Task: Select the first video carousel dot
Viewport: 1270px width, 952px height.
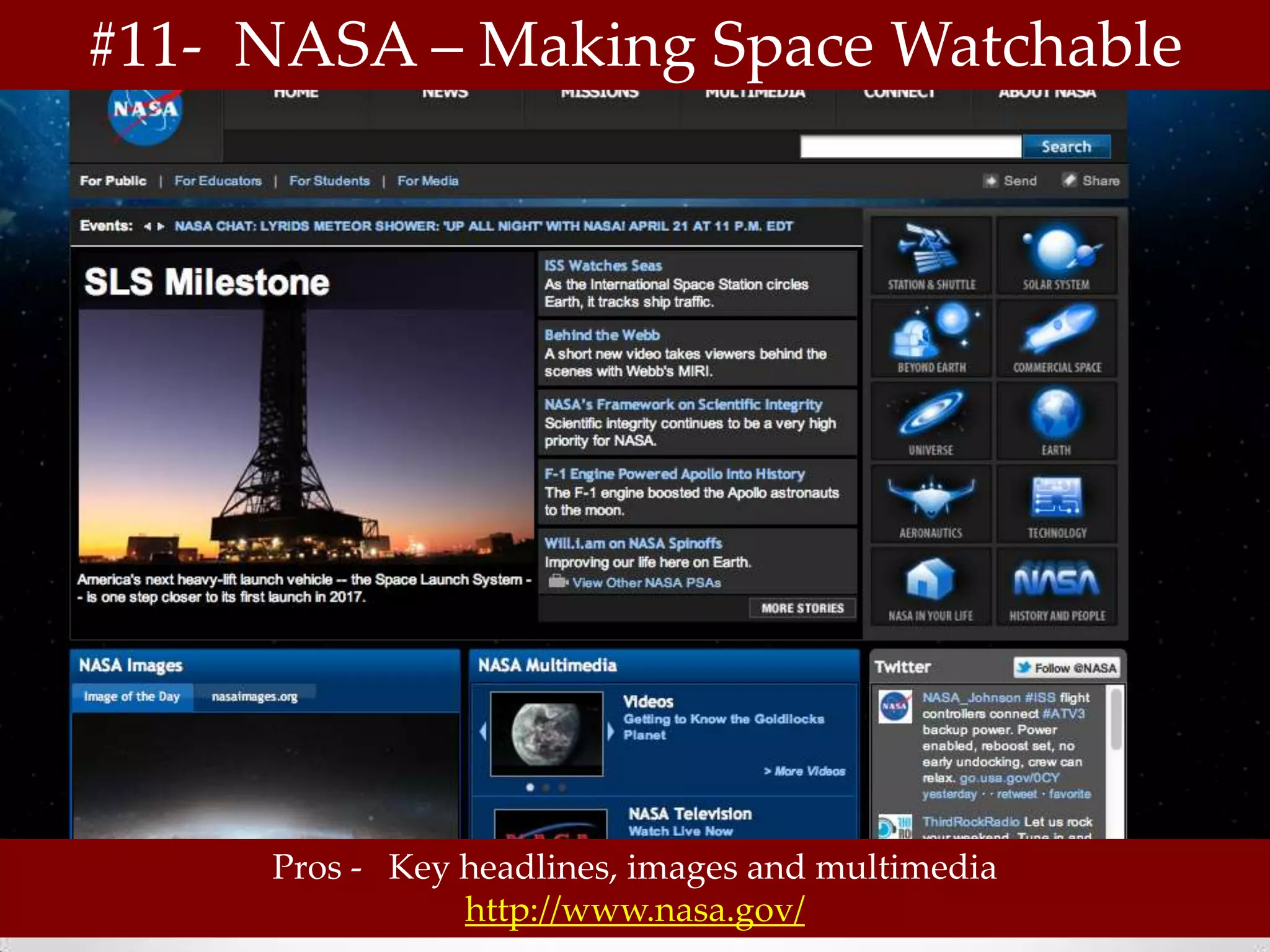Action: (x=530, y=787)
